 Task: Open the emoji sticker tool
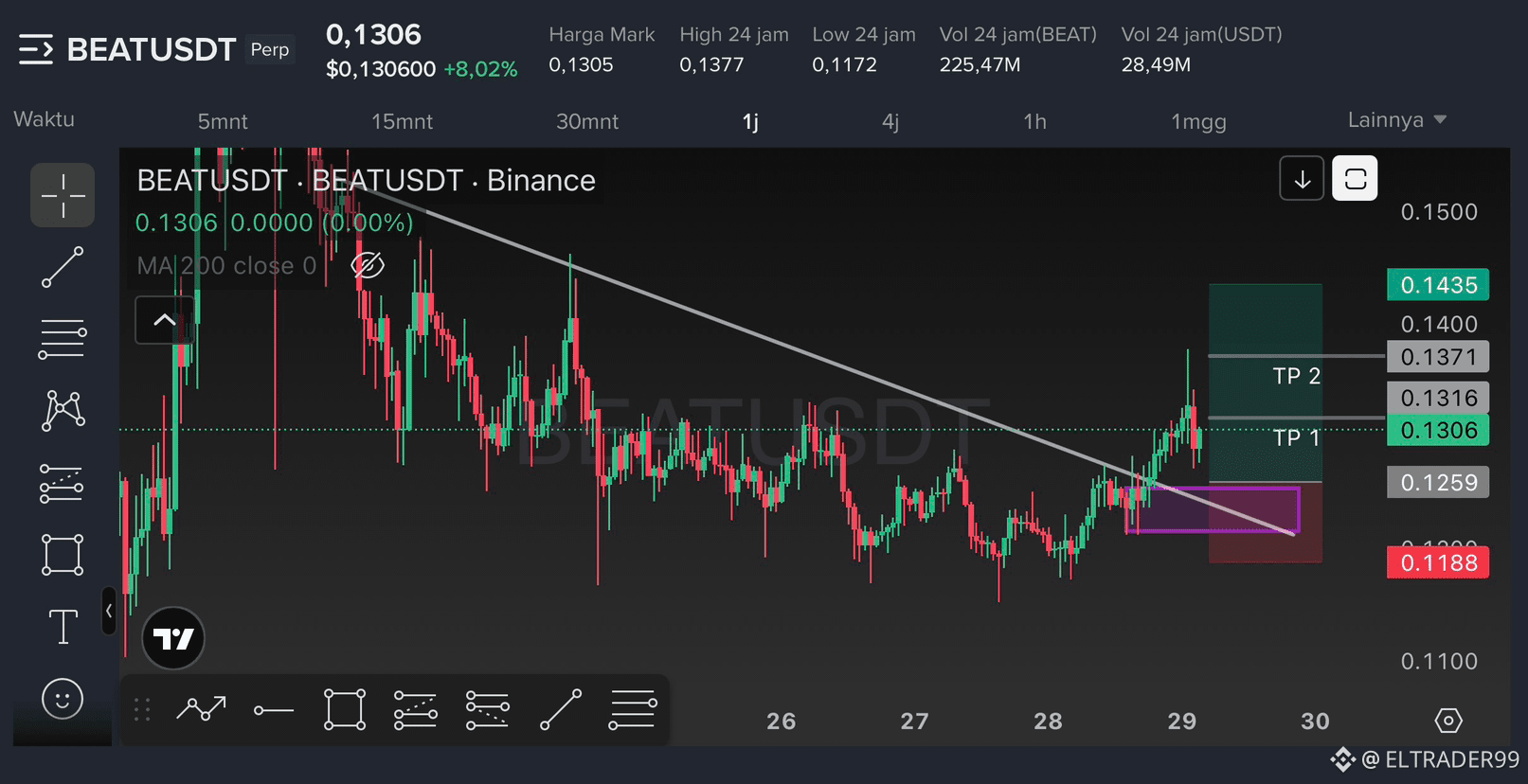click(x=63, y=699)
